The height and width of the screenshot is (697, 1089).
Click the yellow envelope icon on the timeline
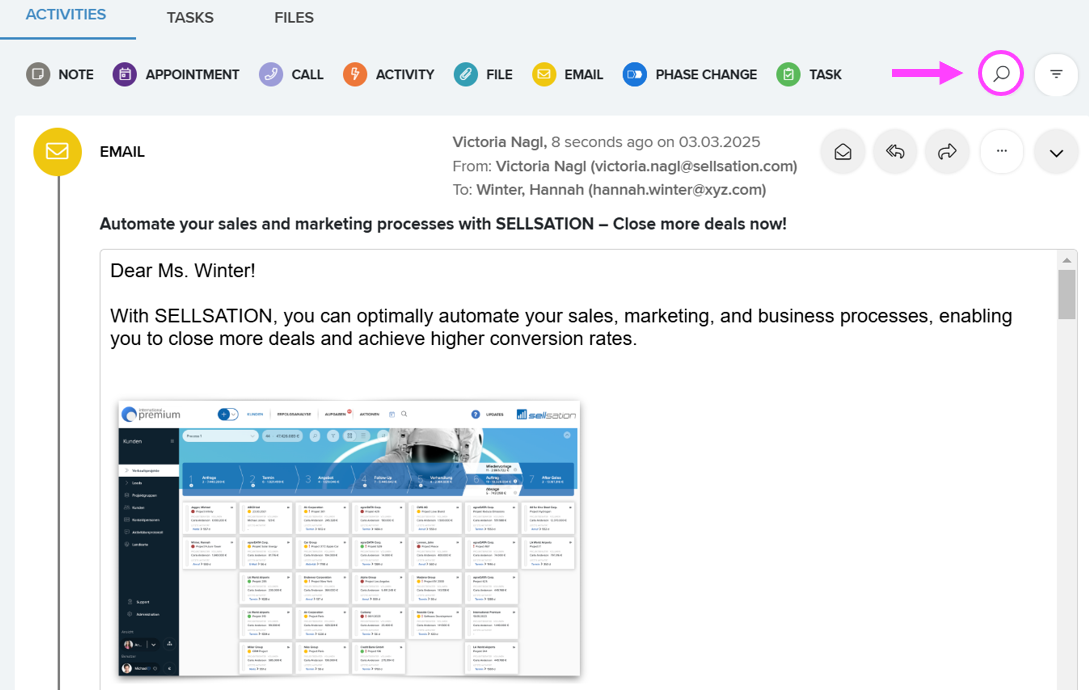coord(58,151)
